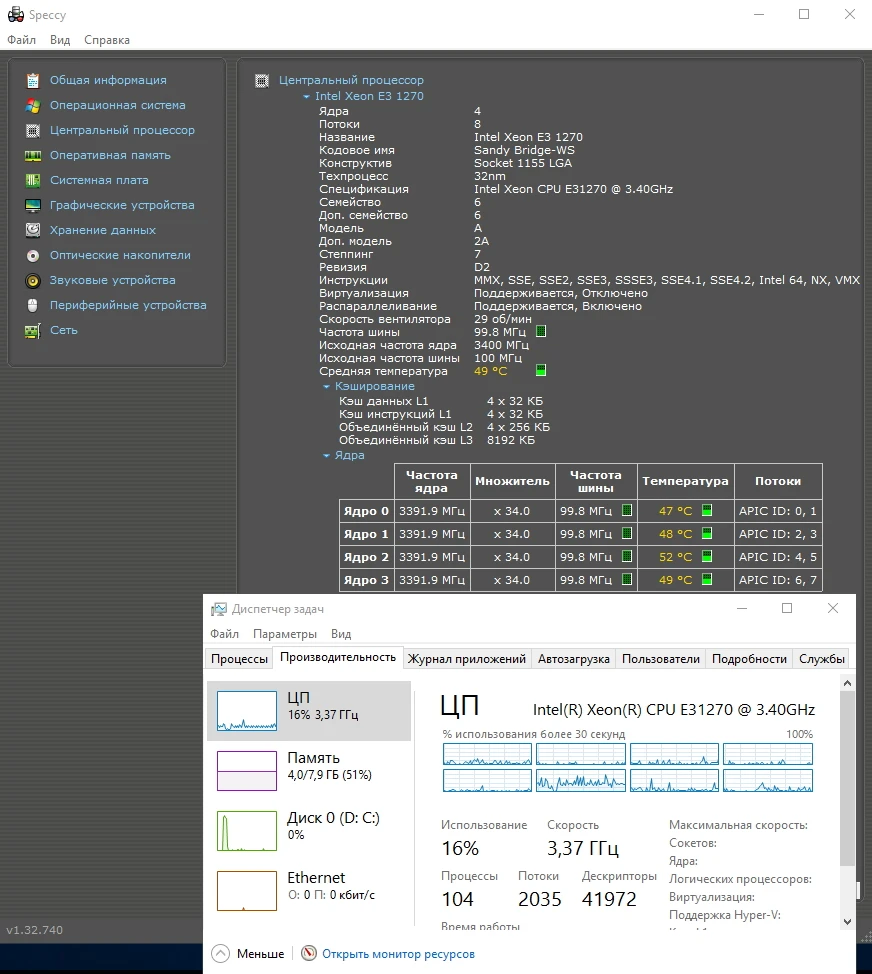Open Сеть section in Speccy sidebar
Image resolution: width=872 pixels, height=974 pixels.
tap(64, 330)
